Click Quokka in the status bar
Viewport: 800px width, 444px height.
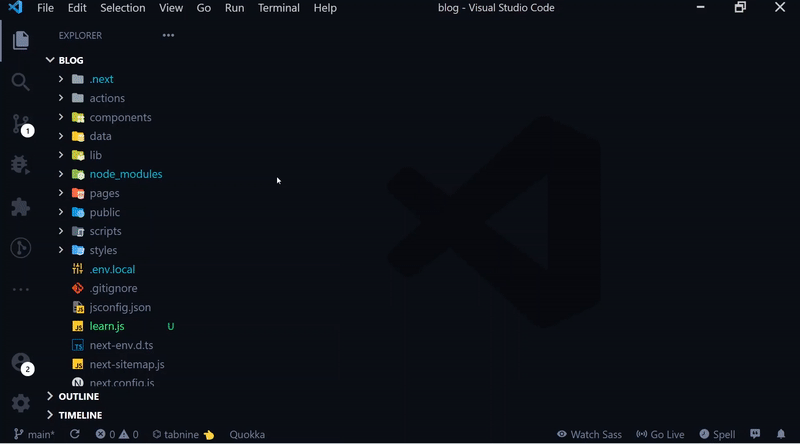[x=247, y=434]
